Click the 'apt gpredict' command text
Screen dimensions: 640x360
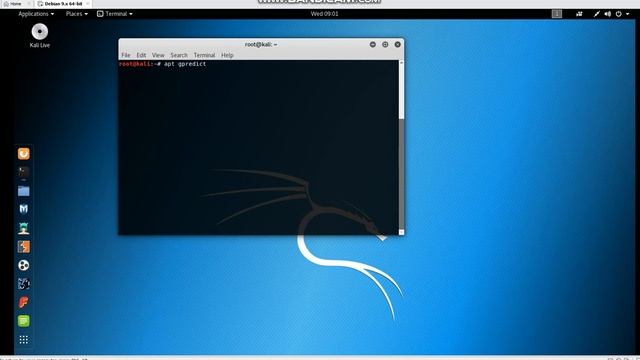coord(185,64)
